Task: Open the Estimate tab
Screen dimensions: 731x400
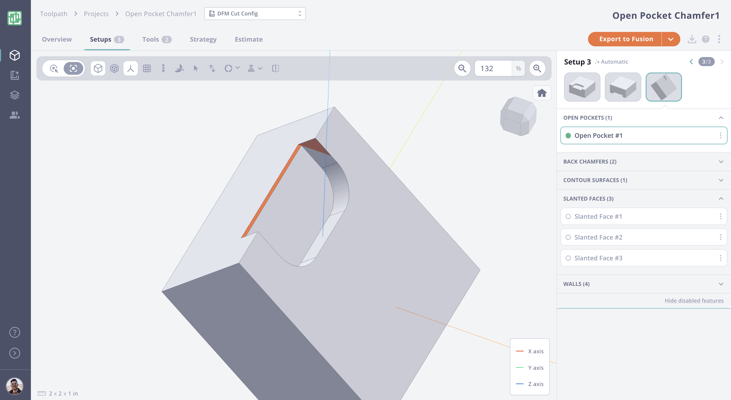Action: coord(248,40)
